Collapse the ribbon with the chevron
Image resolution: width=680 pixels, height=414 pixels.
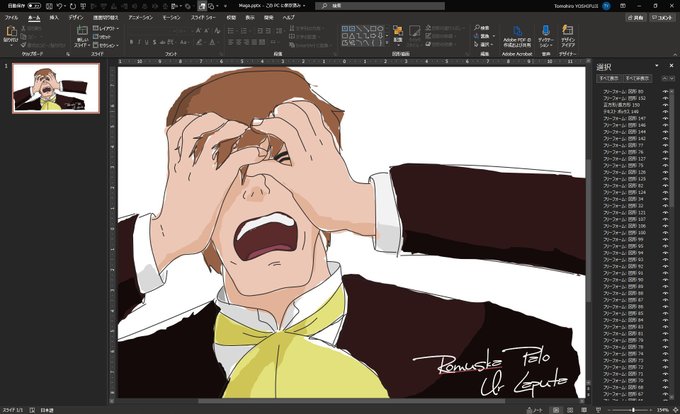(x=675, y=54)
